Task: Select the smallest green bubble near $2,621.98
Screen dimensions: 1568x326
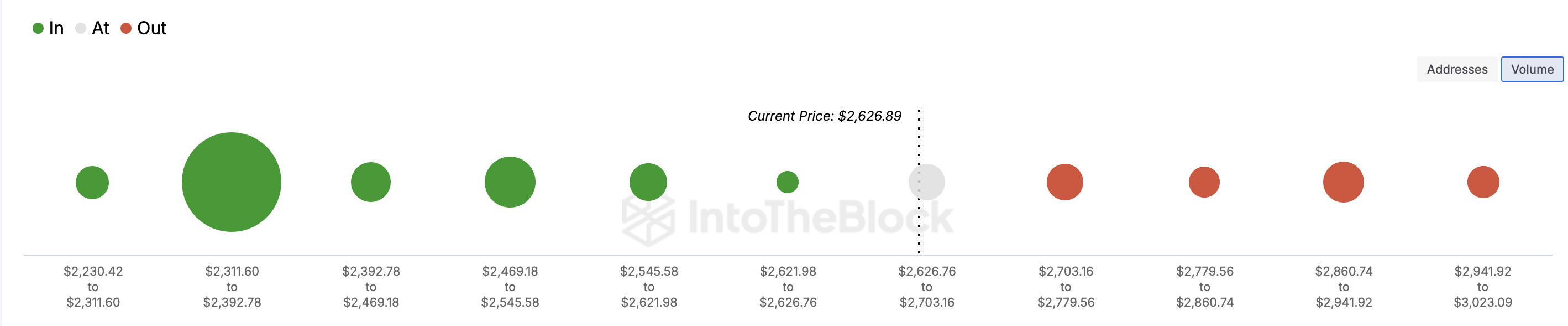Action: tap(788, 181)
